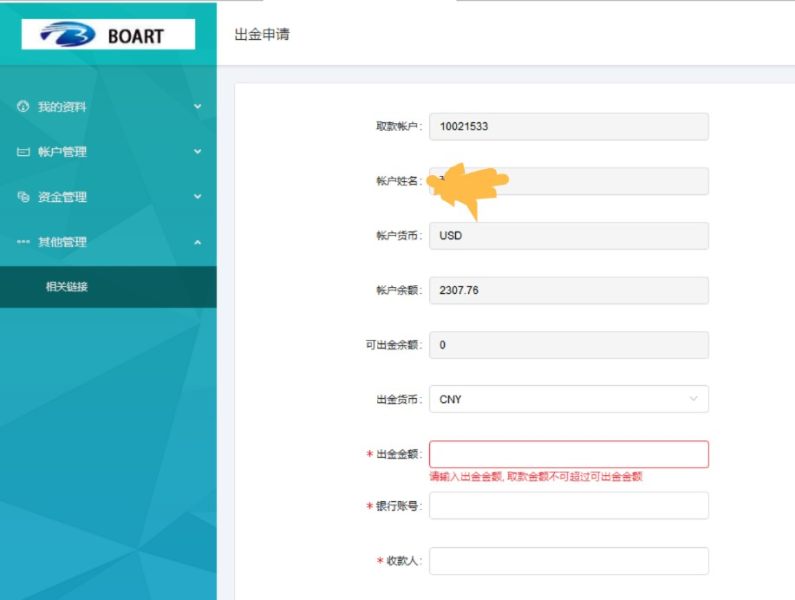This screenshot has height=600, width=795.
Task: Open the 相关链接 submenu item
Action: [67, 287]
